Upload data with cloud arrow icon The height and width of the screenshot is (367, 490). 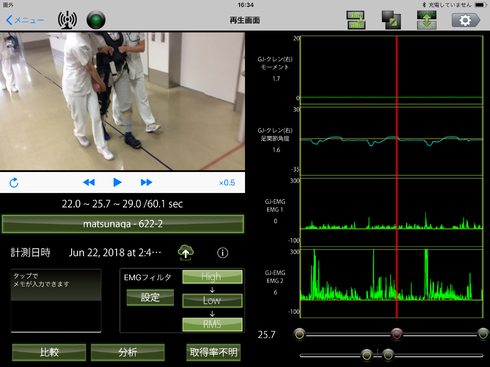click(x=186, y=253)
